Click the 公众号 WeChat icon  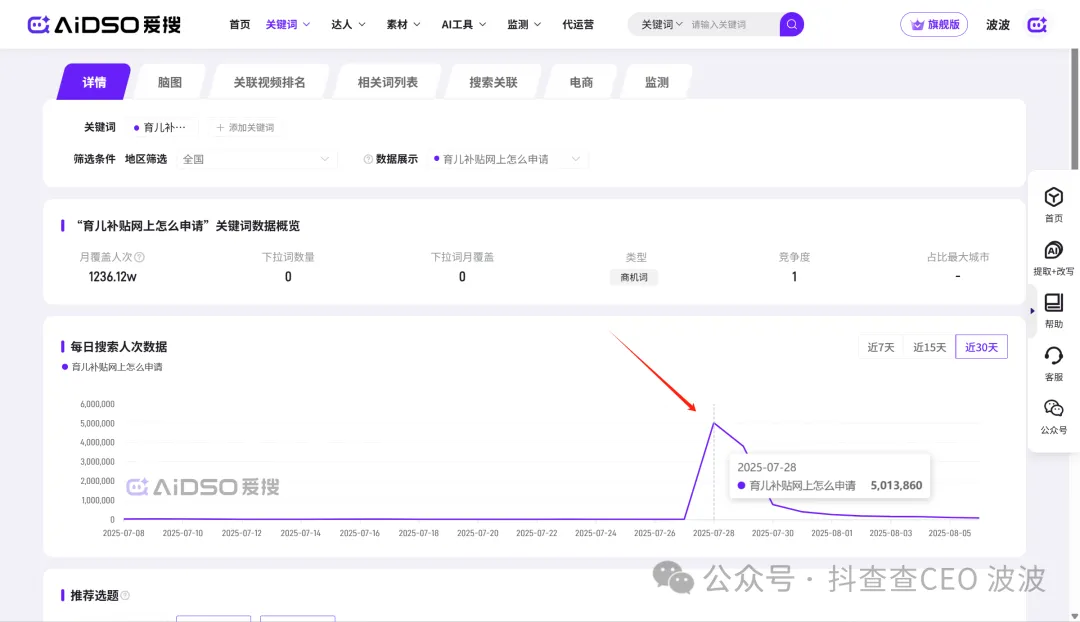[x=1053, y=409]
